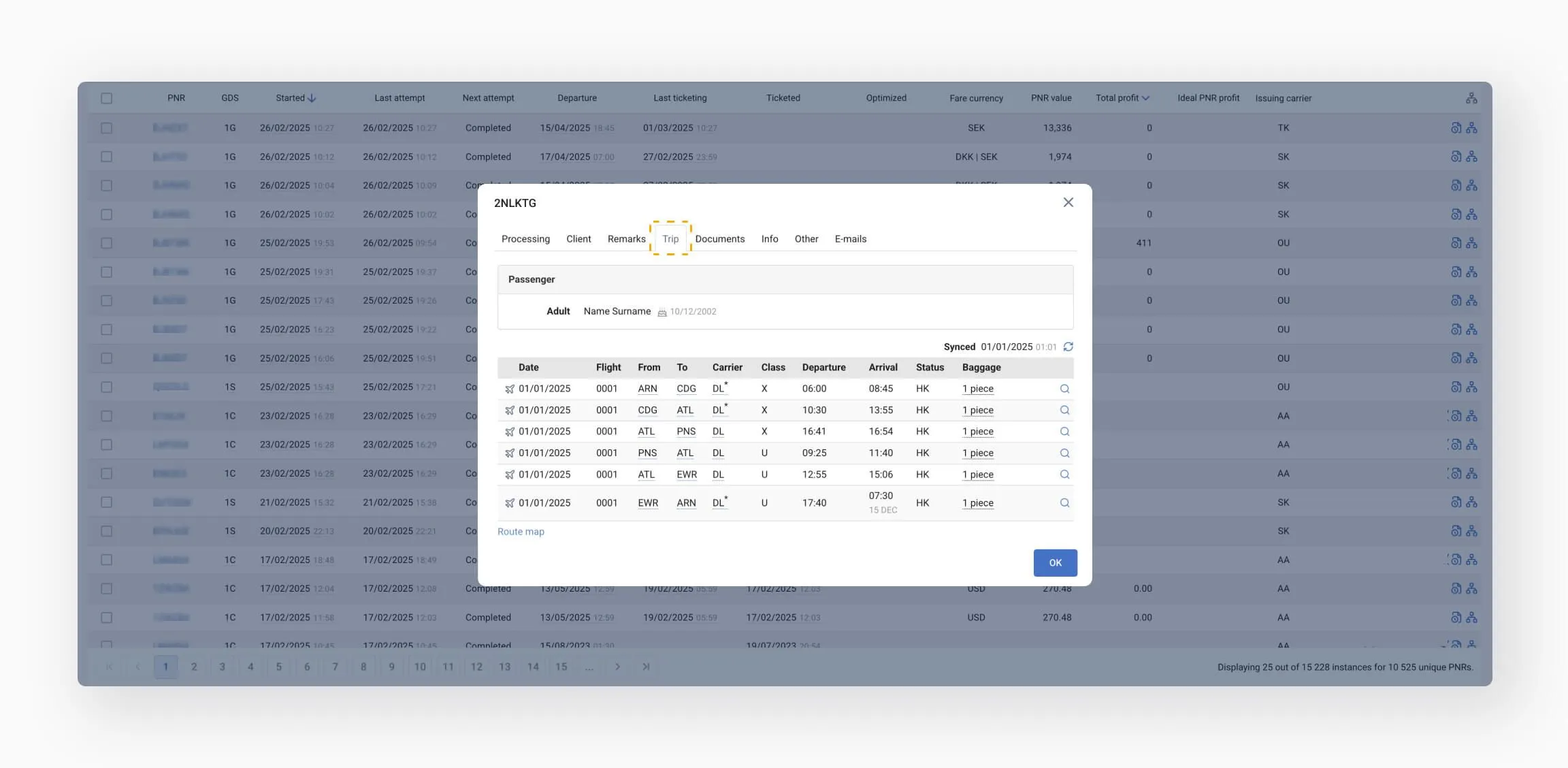Click the hierarchy icon in the table header
The image size is (1568, 768).
pos(1471,98)
